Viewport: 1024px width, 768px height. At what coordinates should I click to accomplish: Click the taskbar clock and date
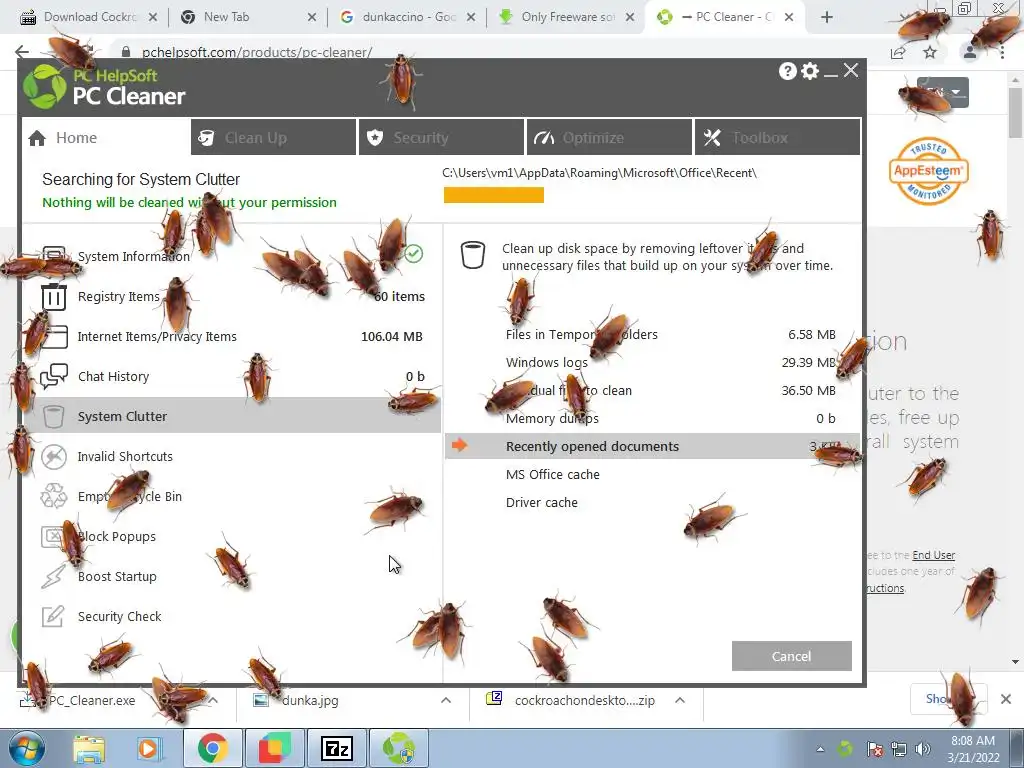(973, 749)
